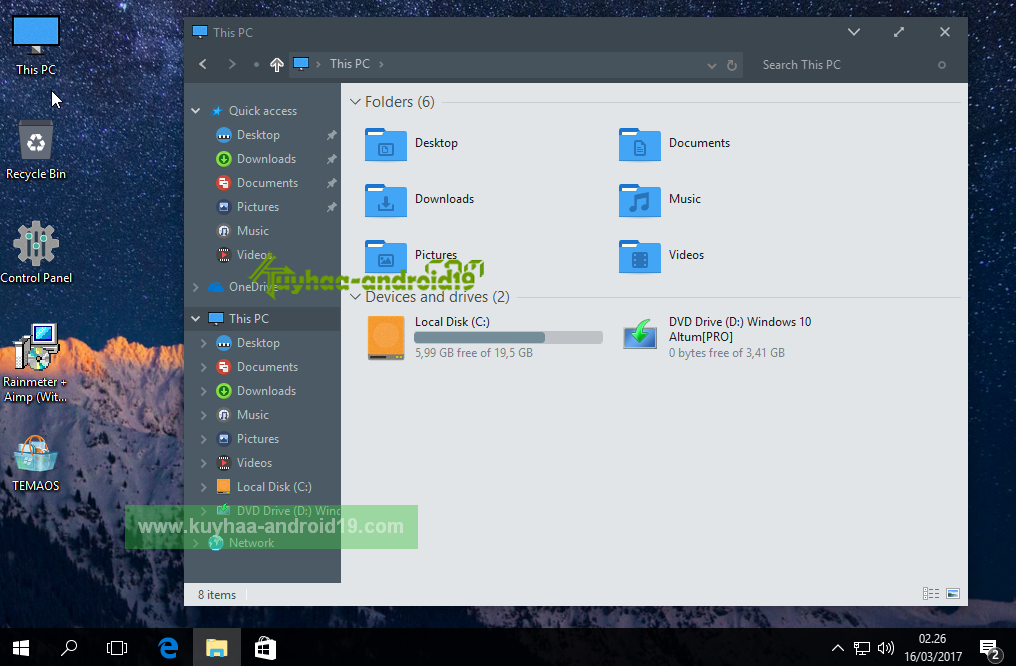Open the Downloads folder tile

pos(420,200)
